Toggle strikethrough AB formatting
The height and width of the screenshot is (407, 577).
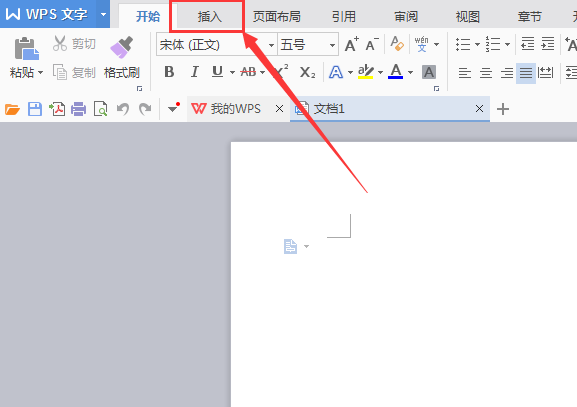[248, 72]
